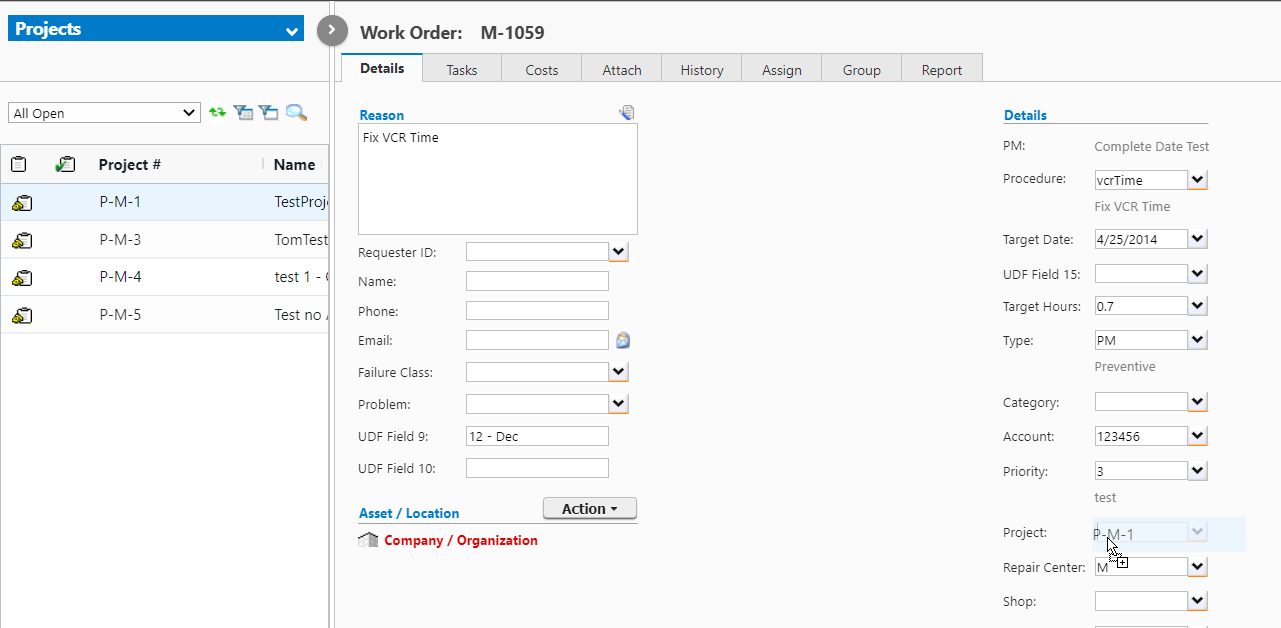Image resolution: width=1281 pixels, height=628 pixels.
Task: Click the Details section heading link
Action: point(1025,115)
